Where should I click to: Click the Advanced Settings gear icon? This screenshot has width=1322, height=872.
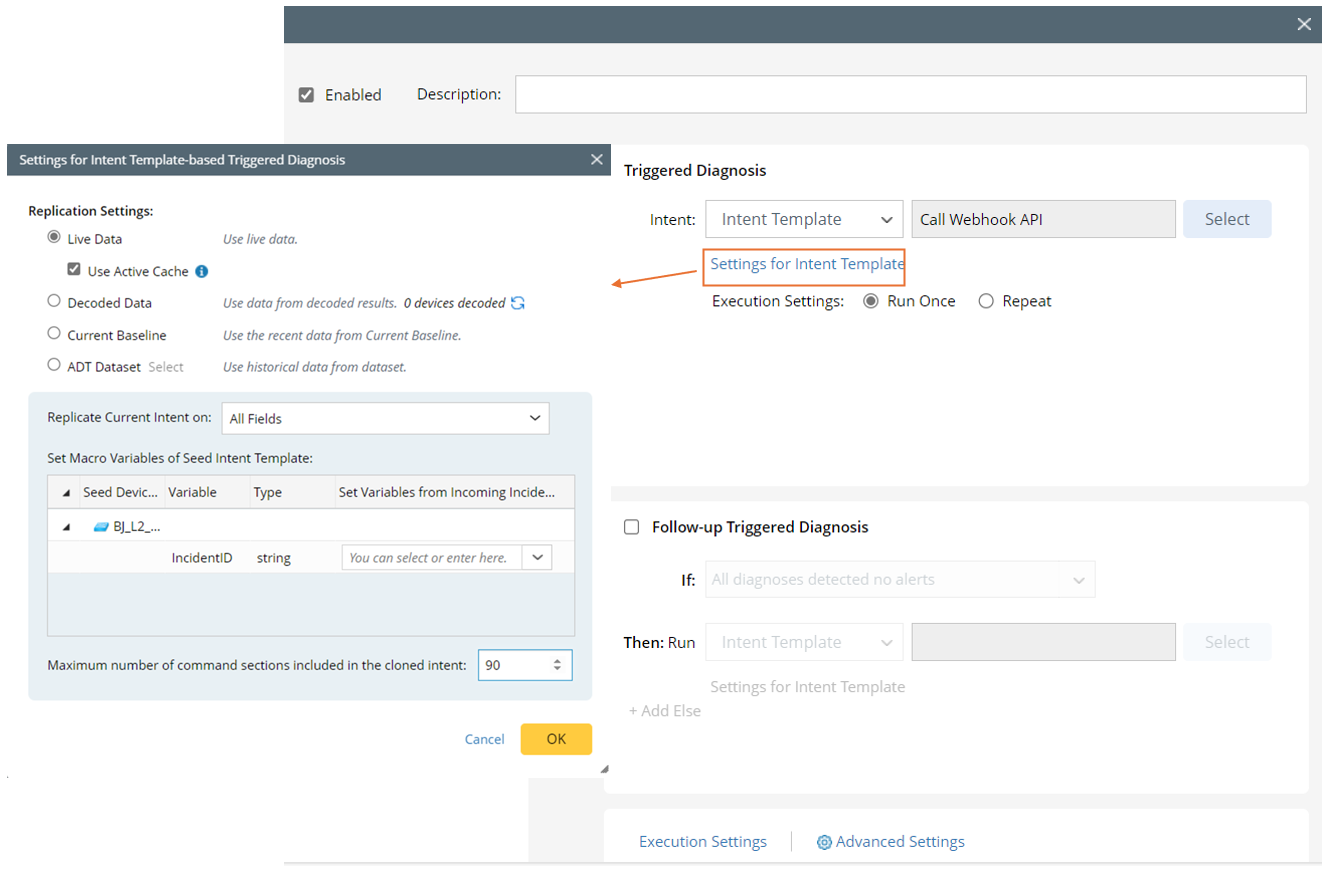point(824,842)
